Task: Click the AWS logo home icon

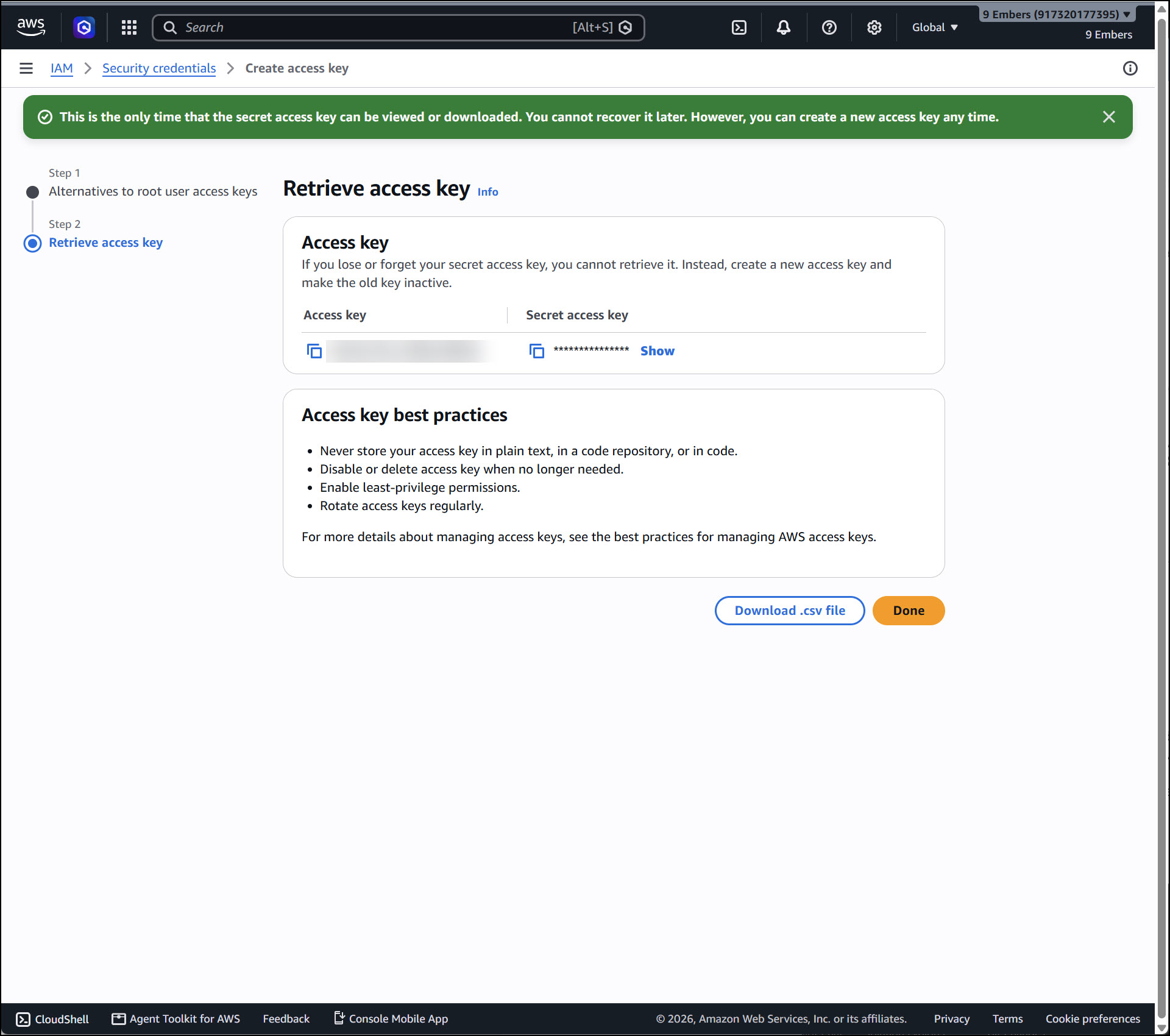Action: click(x=30, y=27)
